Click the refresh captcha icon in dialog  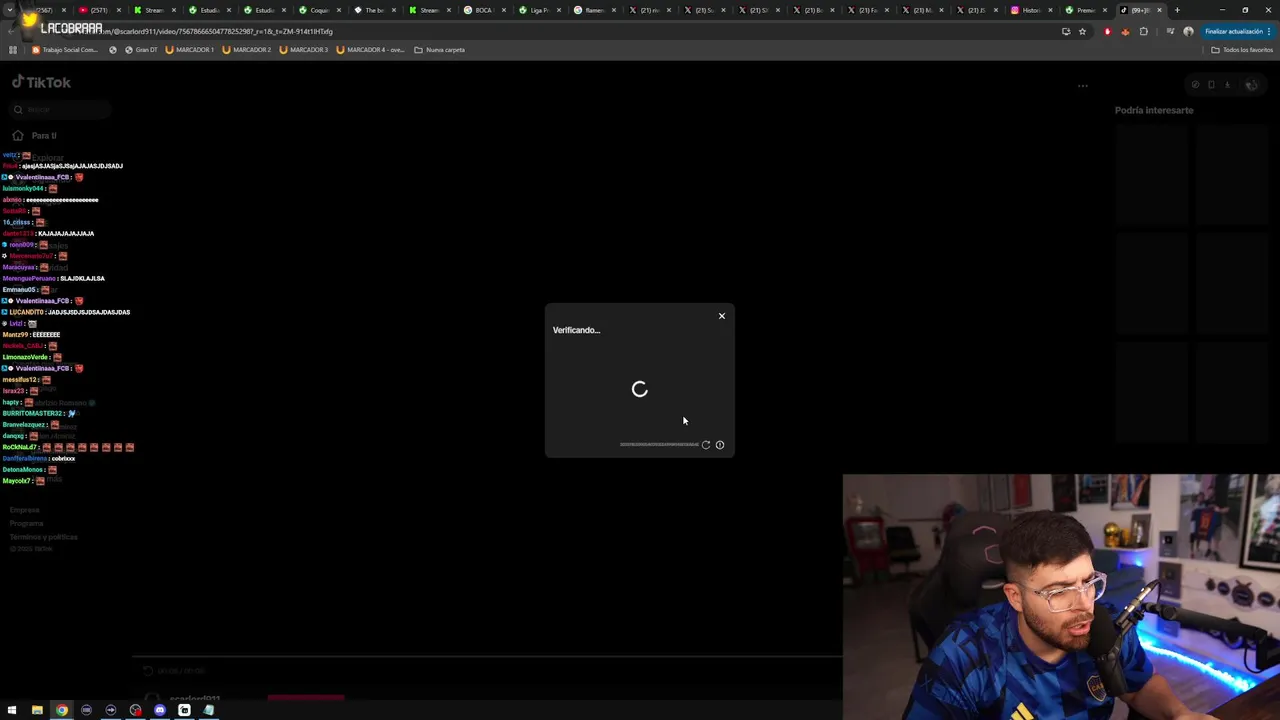706,445
